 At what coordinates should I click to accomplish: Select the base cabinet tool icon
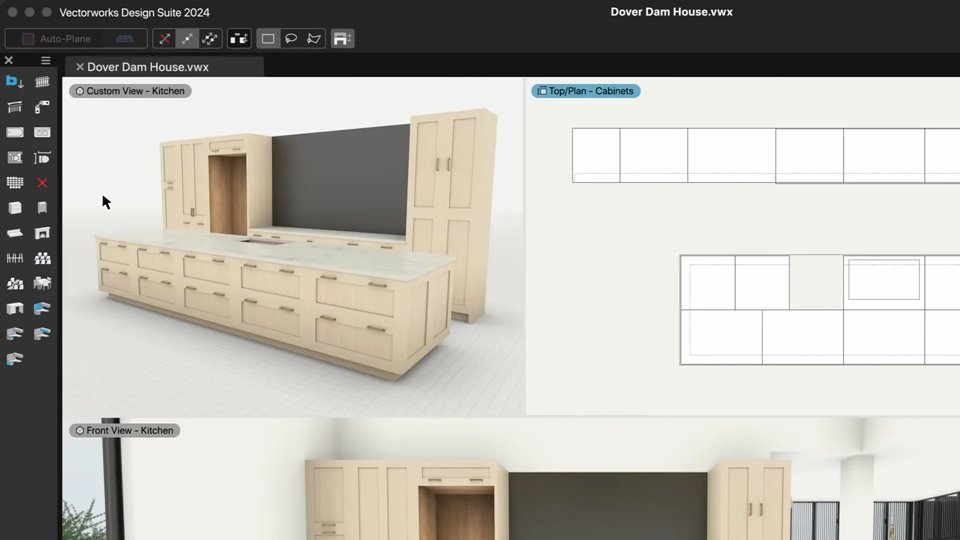click(15, 208)
